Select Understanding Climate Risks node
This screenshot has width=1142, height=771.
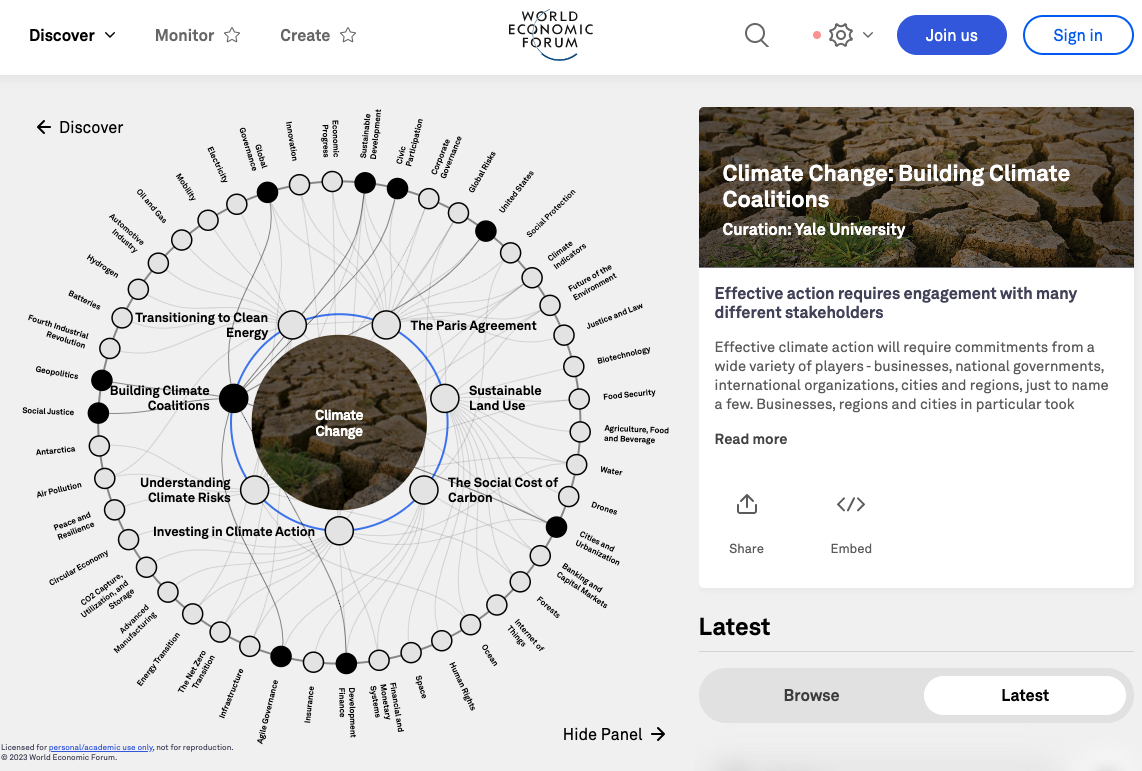click(x=254, y=490)
